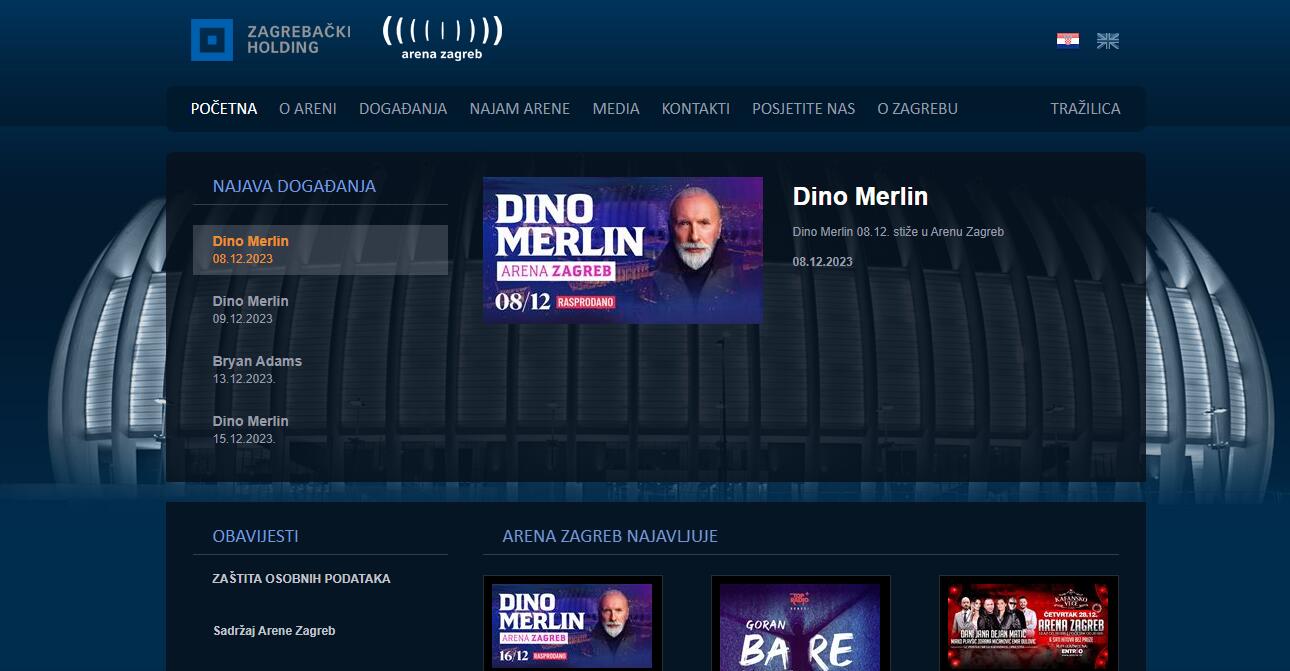Select Dino Merlin 08.12.2023 event

[x=320, y=250]
